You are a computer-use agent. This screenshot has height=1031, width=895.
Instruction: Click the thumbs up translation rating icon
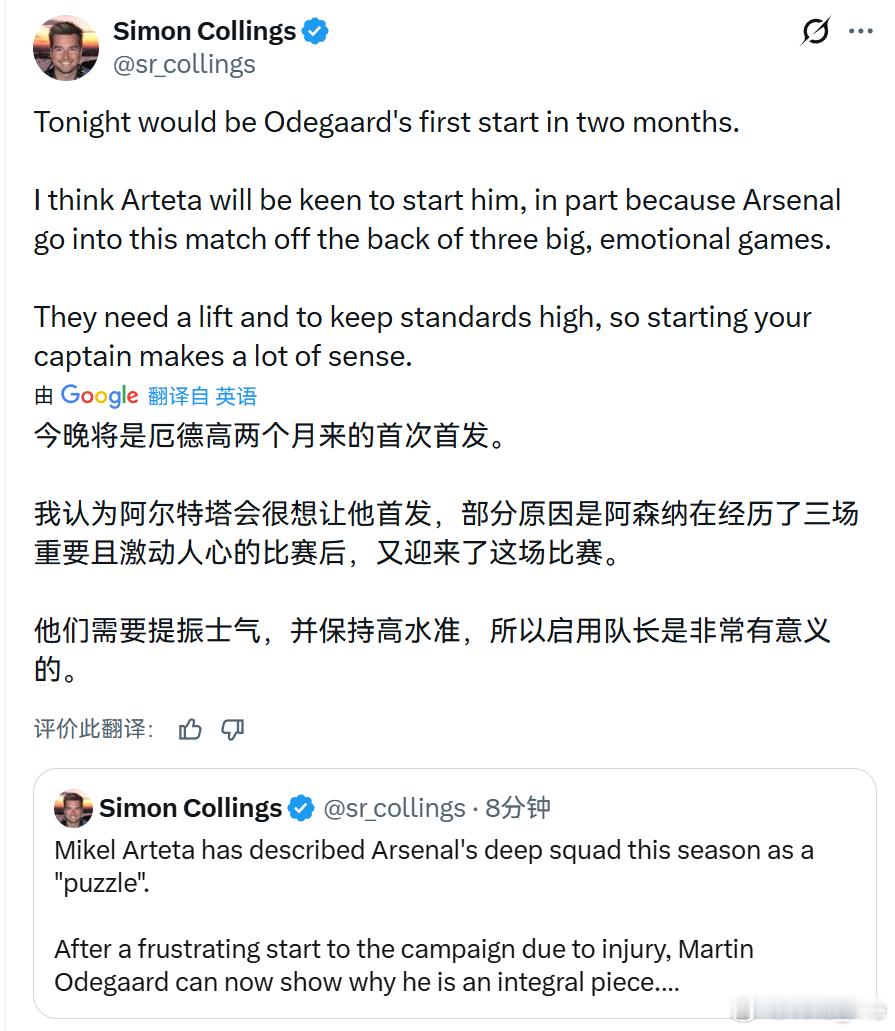[x=190, y=730]
